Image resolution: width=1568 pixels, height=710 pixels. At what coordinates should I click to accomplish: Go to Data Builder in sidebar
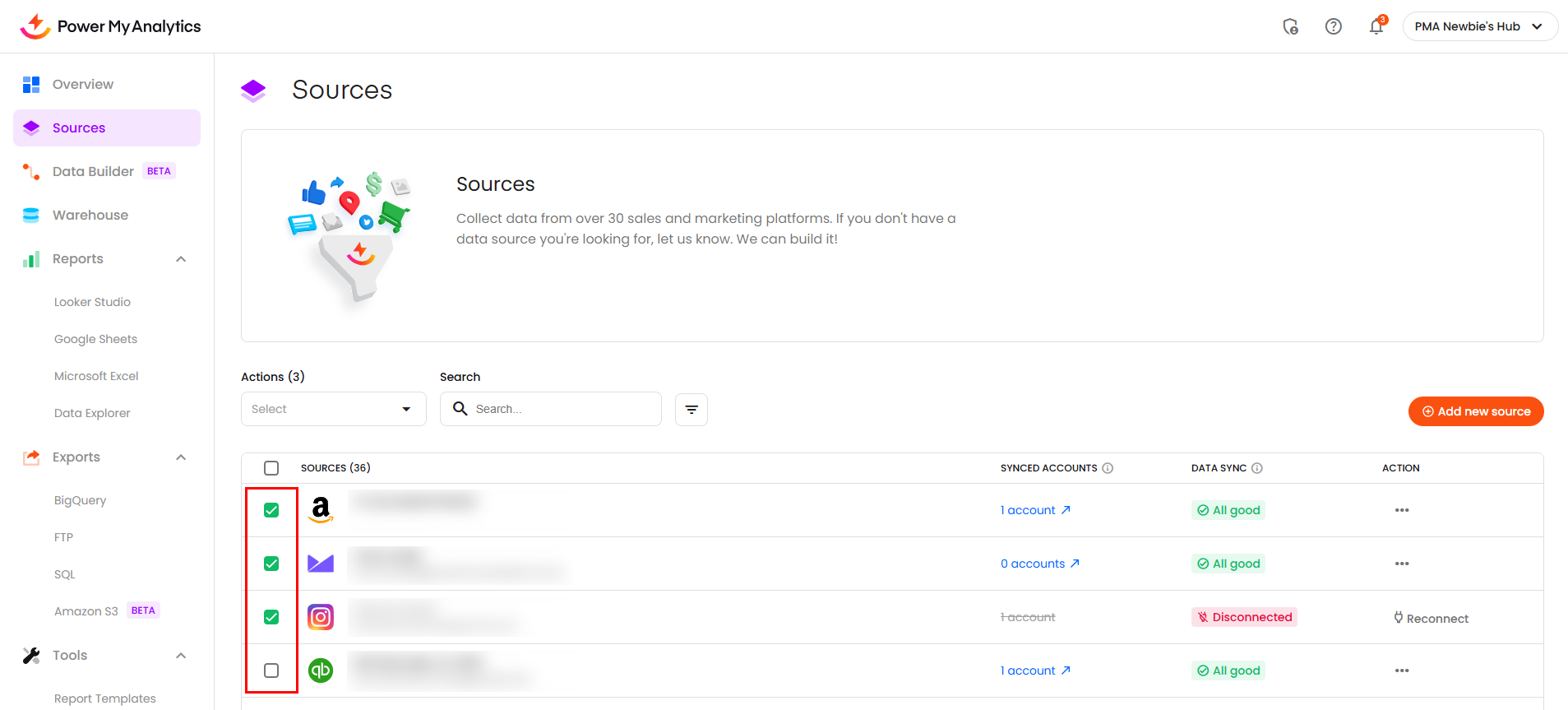tap(93, 172)
